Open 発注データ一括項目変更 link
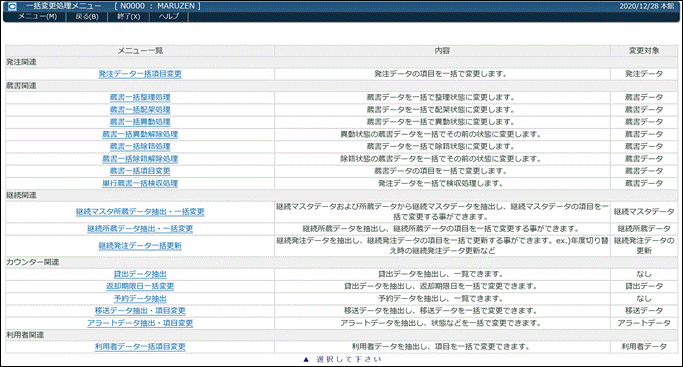Viewport: 683px width, 367px height. (140, 74)
